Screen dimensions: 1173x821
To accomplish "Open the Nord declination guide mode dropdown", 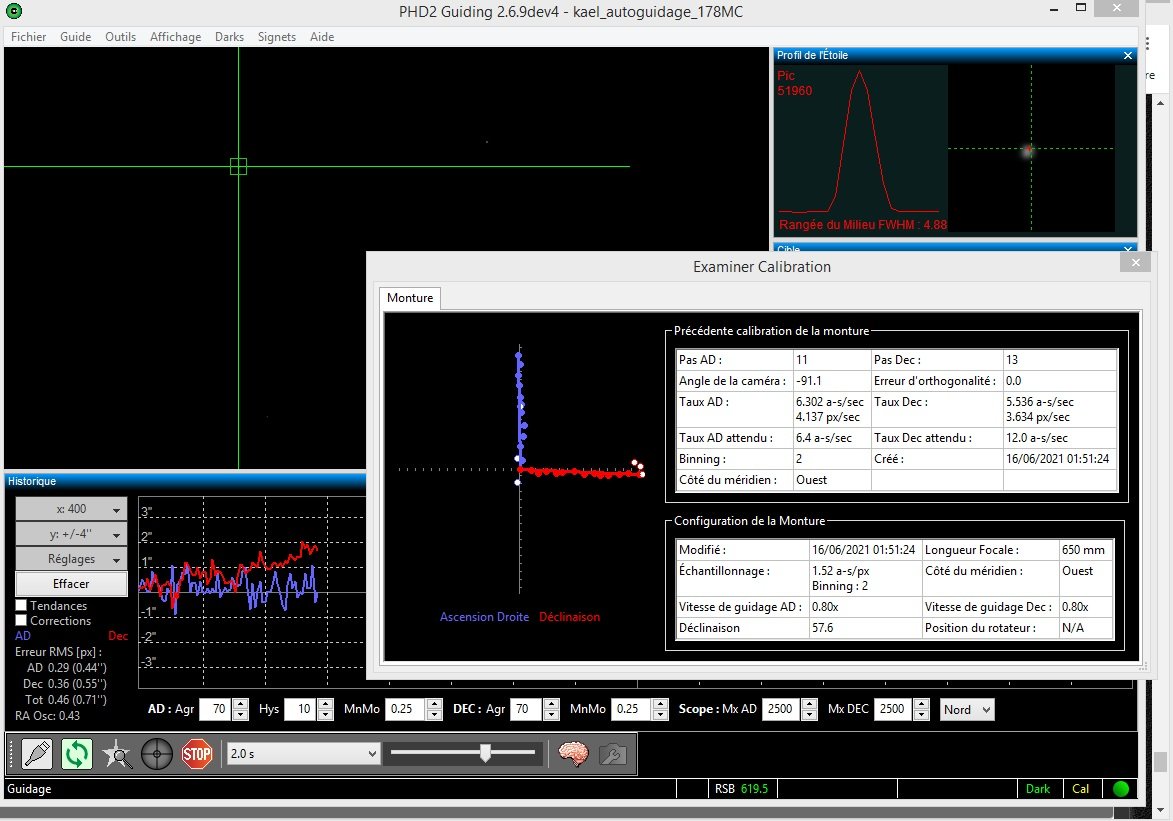I will 967,709.
